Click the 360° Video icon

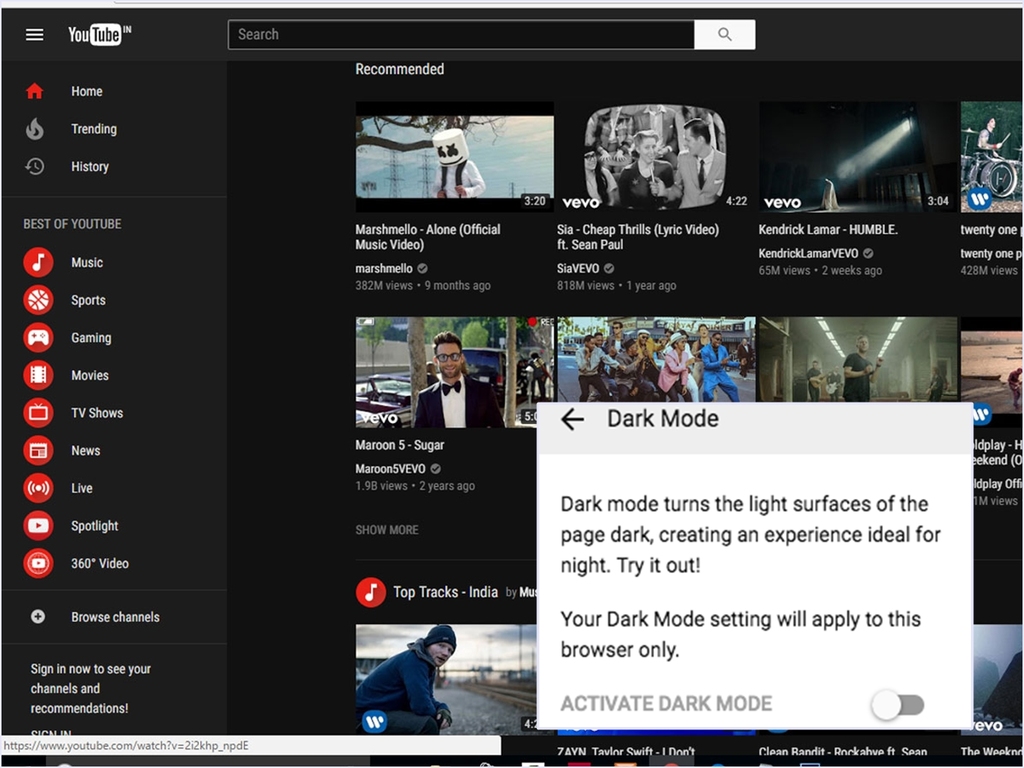(x=39, y=564)
